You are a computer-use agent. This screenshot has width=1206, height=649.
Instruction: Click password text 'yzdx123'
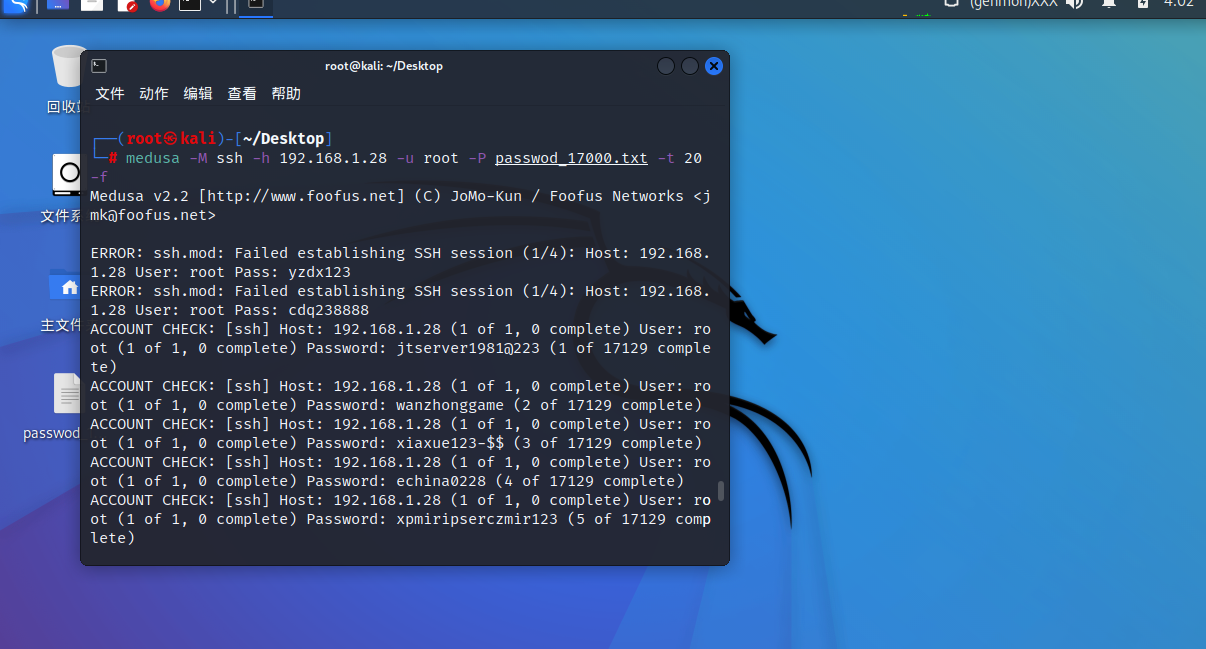tap(319, 272)
